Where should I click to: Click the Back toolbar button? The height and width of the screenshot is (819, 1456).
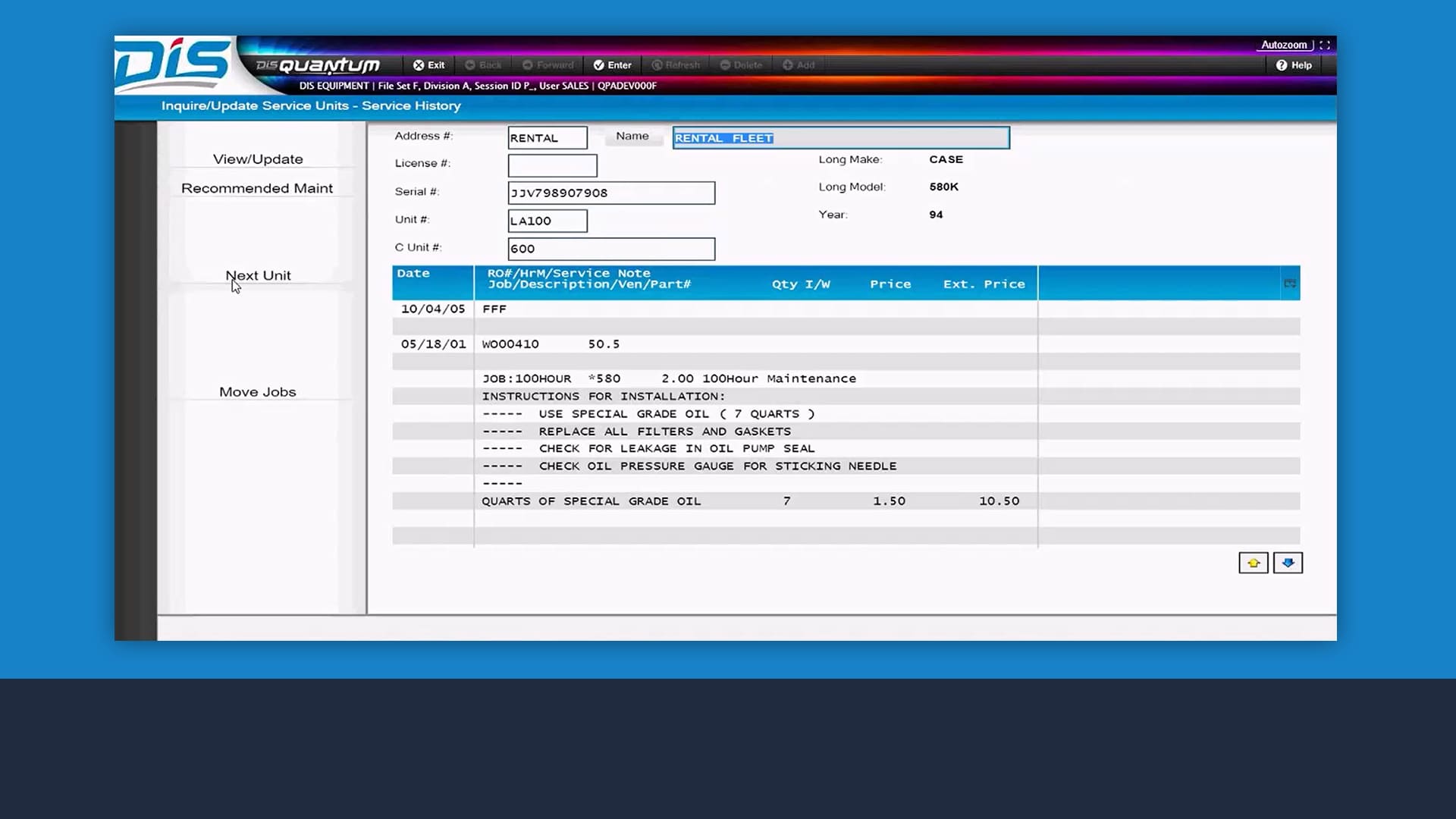(483, 65)
